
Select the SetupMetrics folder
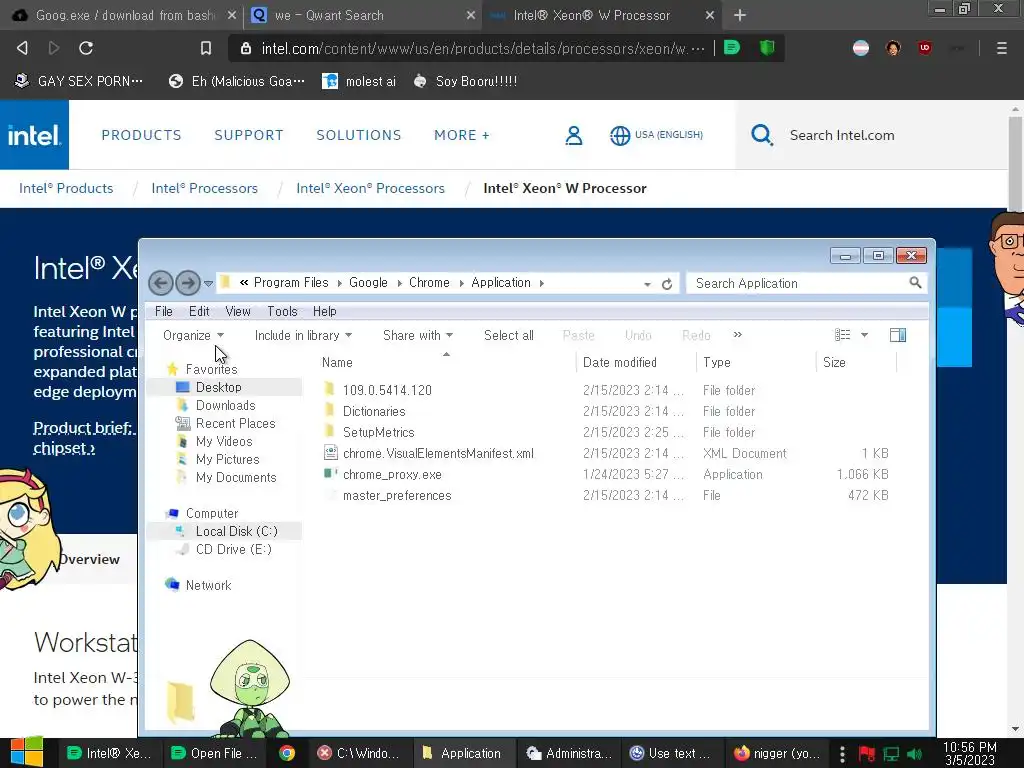click(x=379, y=432)
